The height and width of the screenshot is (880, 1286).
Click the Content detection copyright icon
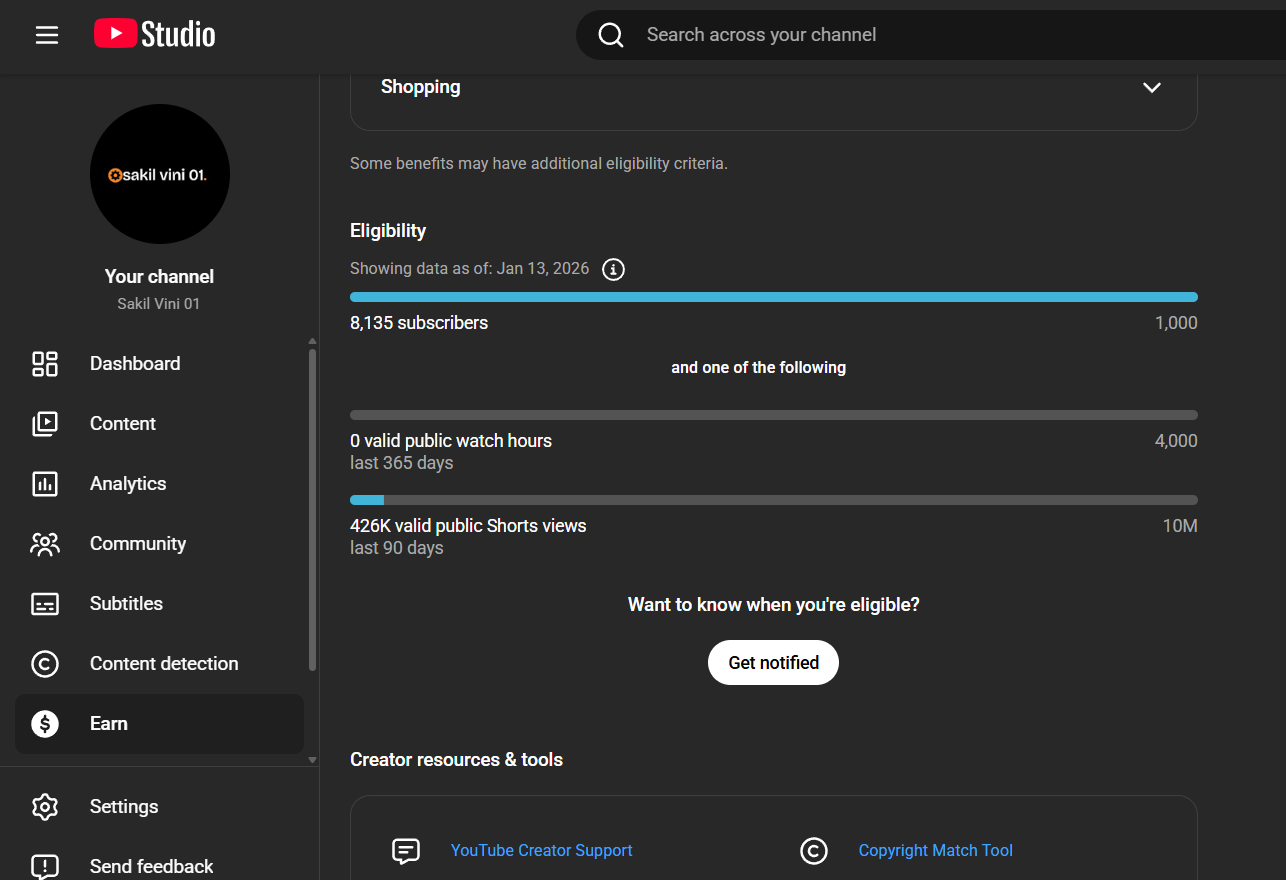[45, 664]
